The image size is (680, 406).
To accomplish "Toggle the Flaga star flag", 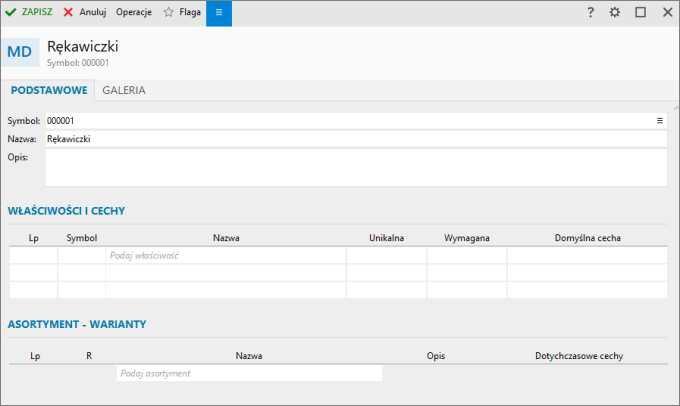I will (181, 12).
